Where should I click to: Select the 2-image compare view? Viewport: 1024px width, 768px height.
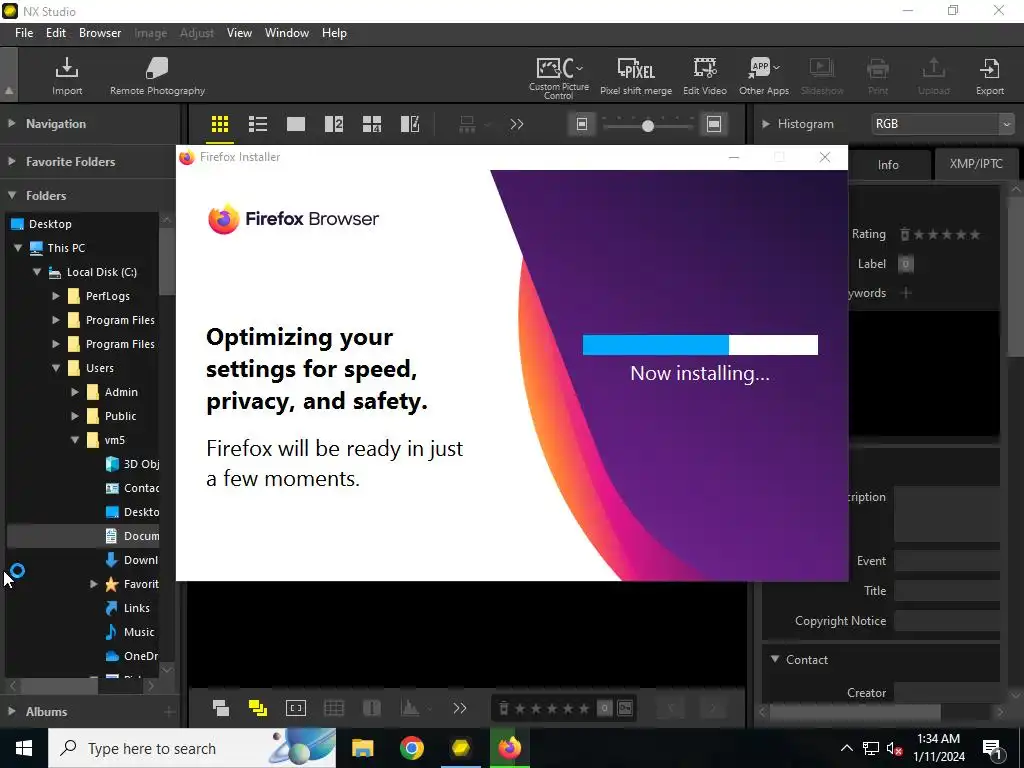tap(334, 123)
